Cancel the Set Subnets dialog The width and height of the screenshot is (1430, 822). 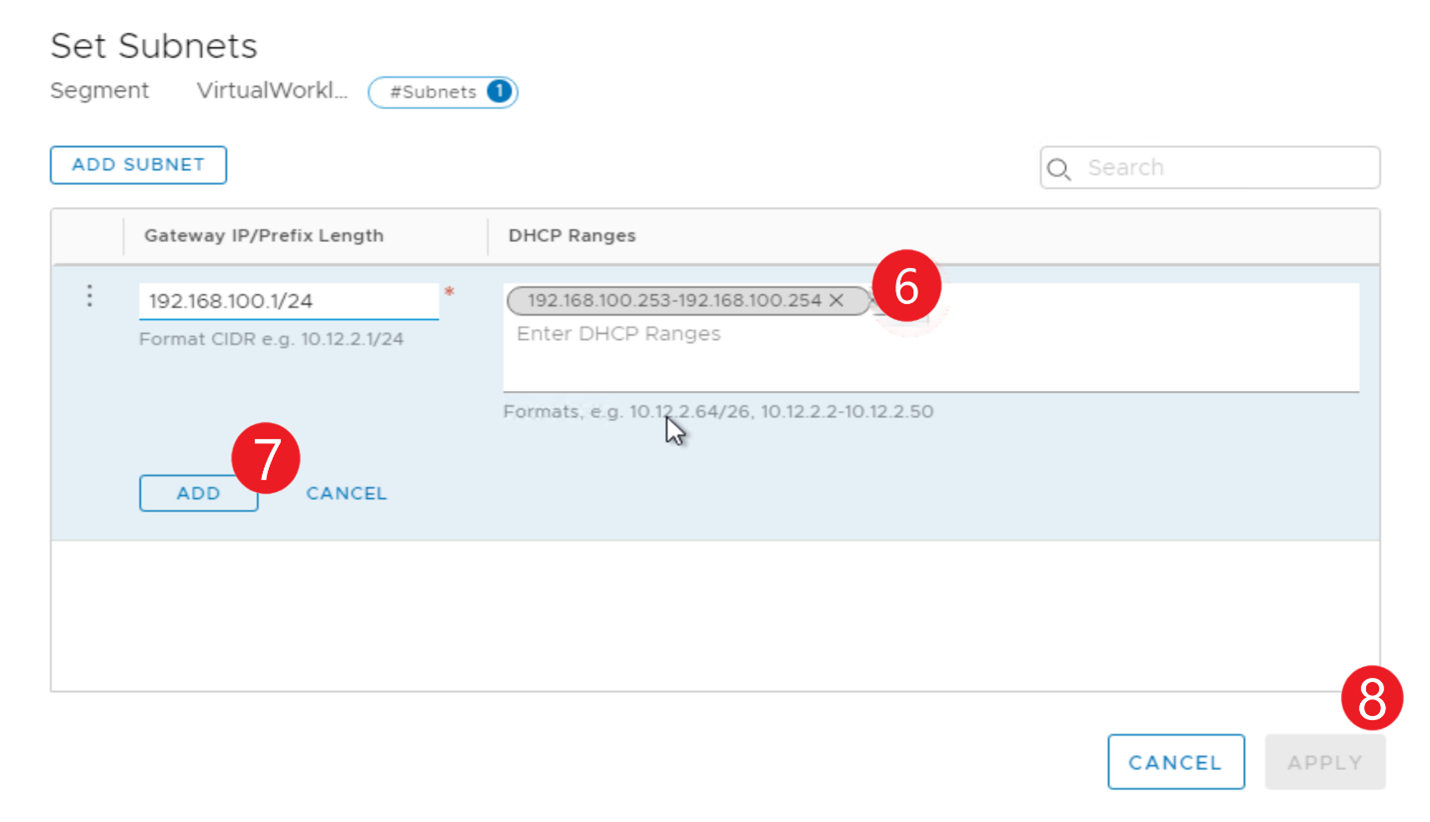pyautogui.click(x=1176, y=761)
